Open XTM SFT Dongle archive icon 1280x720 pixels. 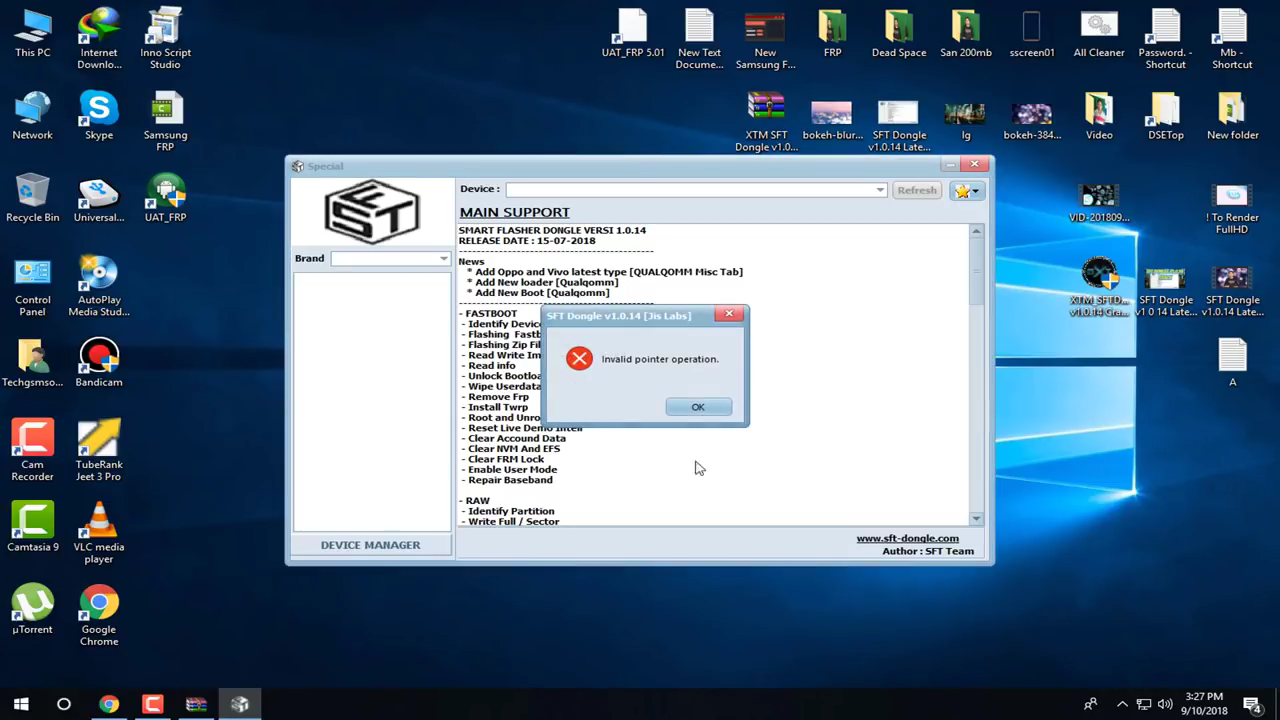[766, 121]
